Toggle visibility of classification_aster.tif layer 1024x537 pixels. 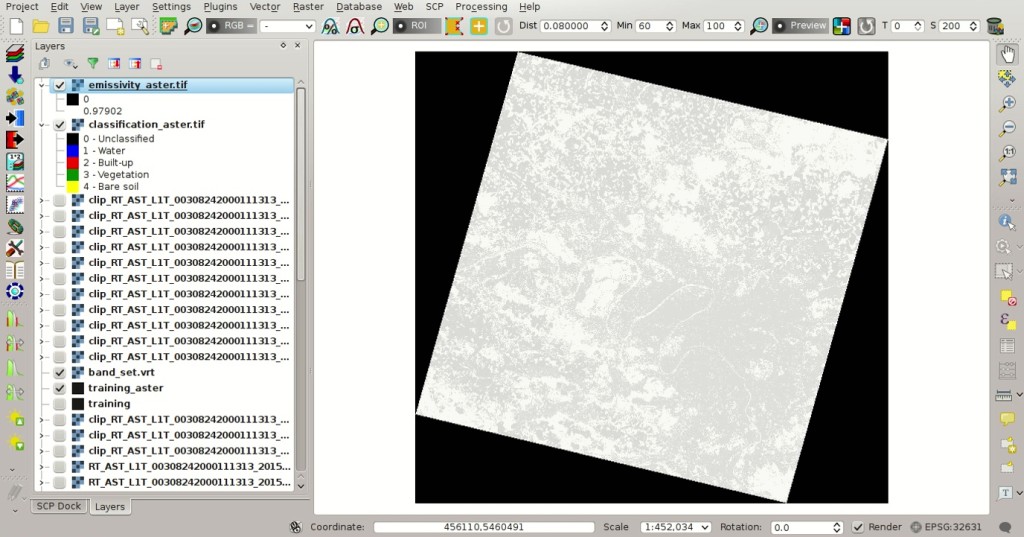59,124
